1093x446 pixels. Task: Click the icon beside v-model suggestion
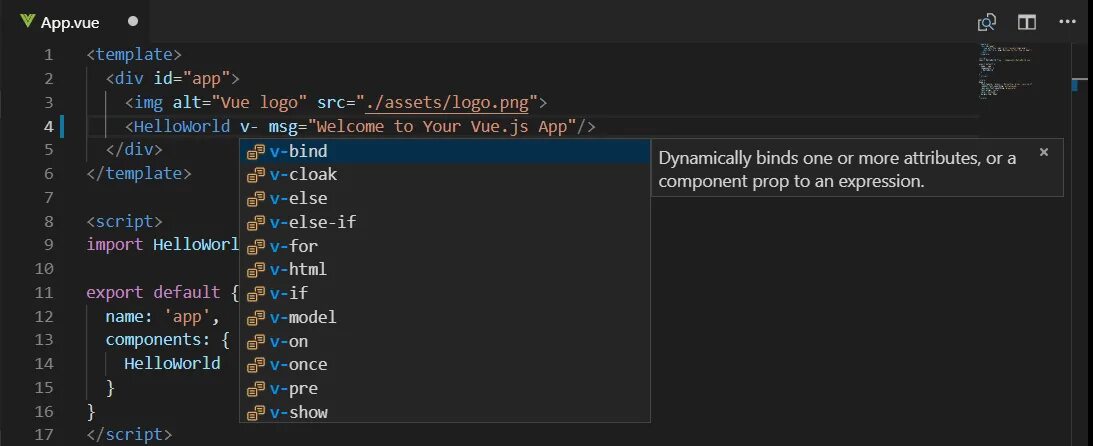point(256,317)
